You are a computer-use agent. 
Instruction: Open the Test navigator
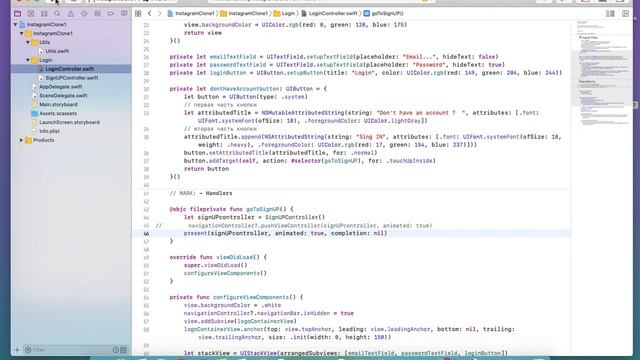[84, 13]
